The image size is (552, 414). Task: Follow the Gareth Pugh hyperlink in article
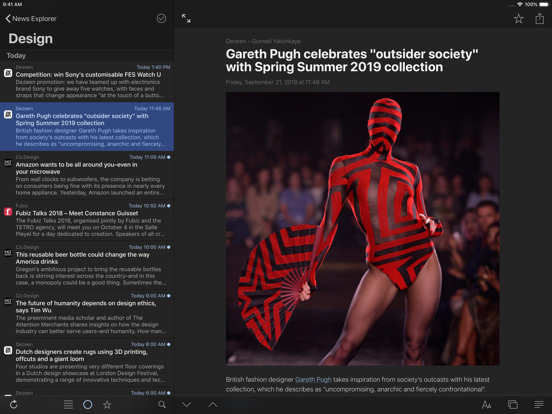coord(313,380)
